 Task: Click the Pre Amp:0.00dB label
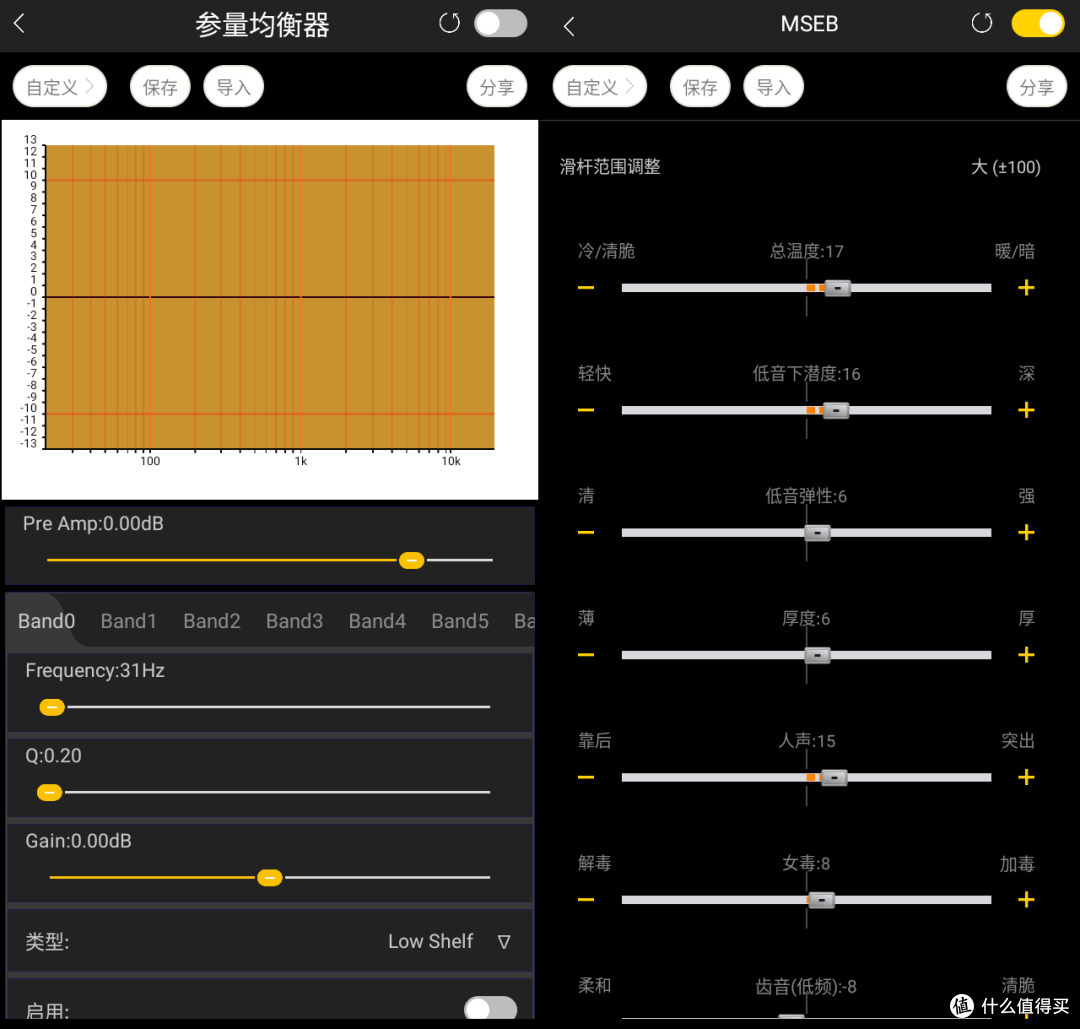[x=93, y=523]
